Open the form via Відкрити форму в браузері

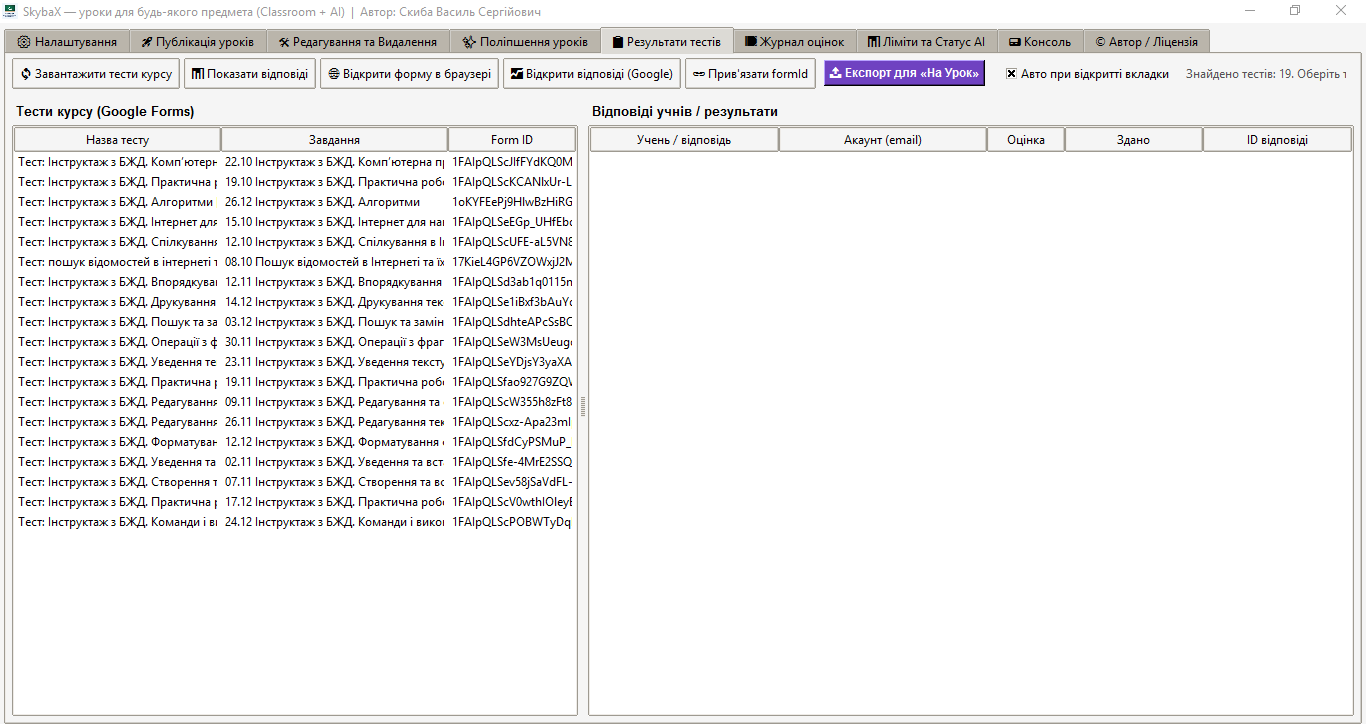click(x=409, y=74)
